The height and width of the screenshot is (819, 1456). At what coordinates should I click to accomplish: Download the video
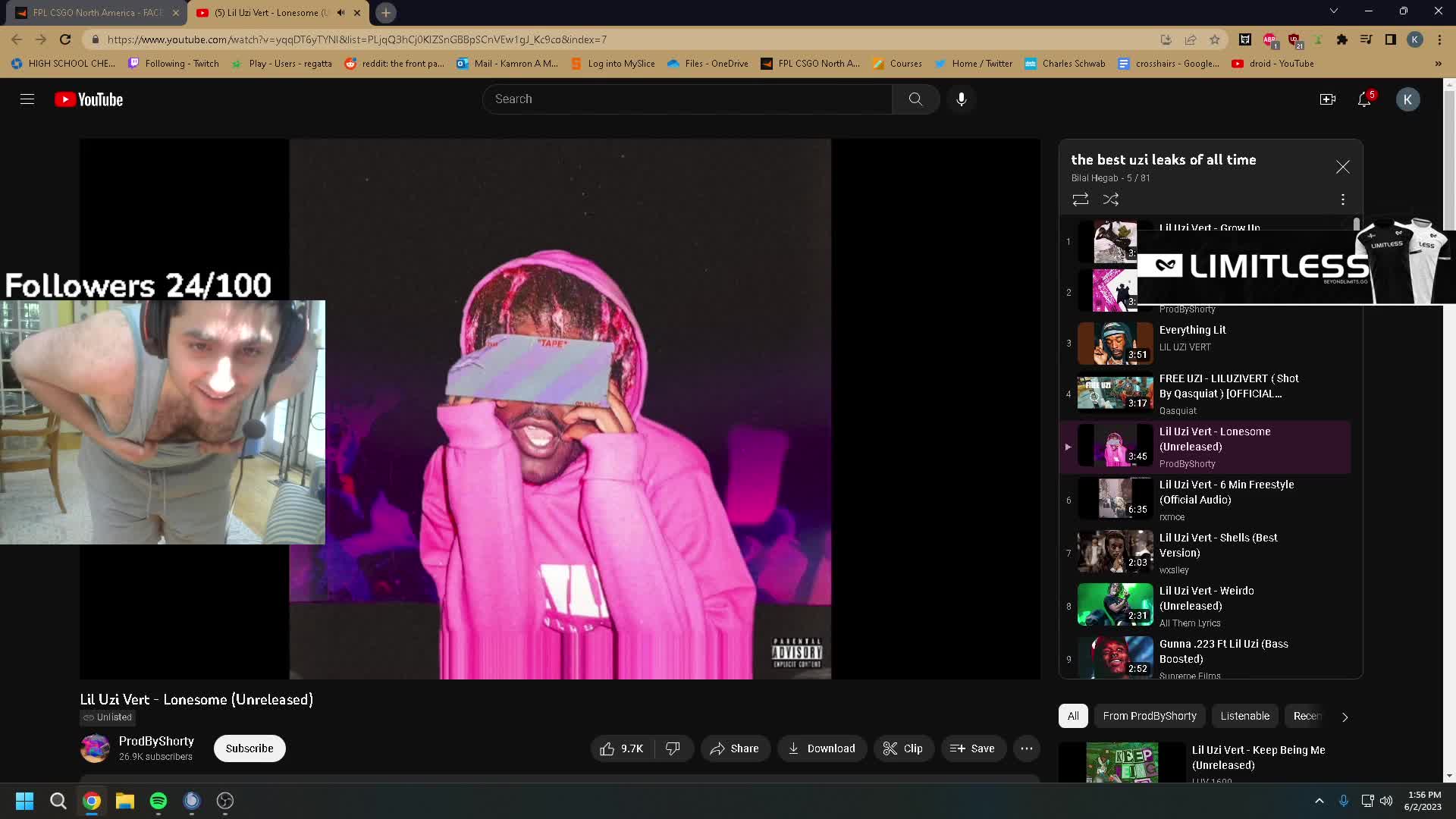click(x=821, y=748)
